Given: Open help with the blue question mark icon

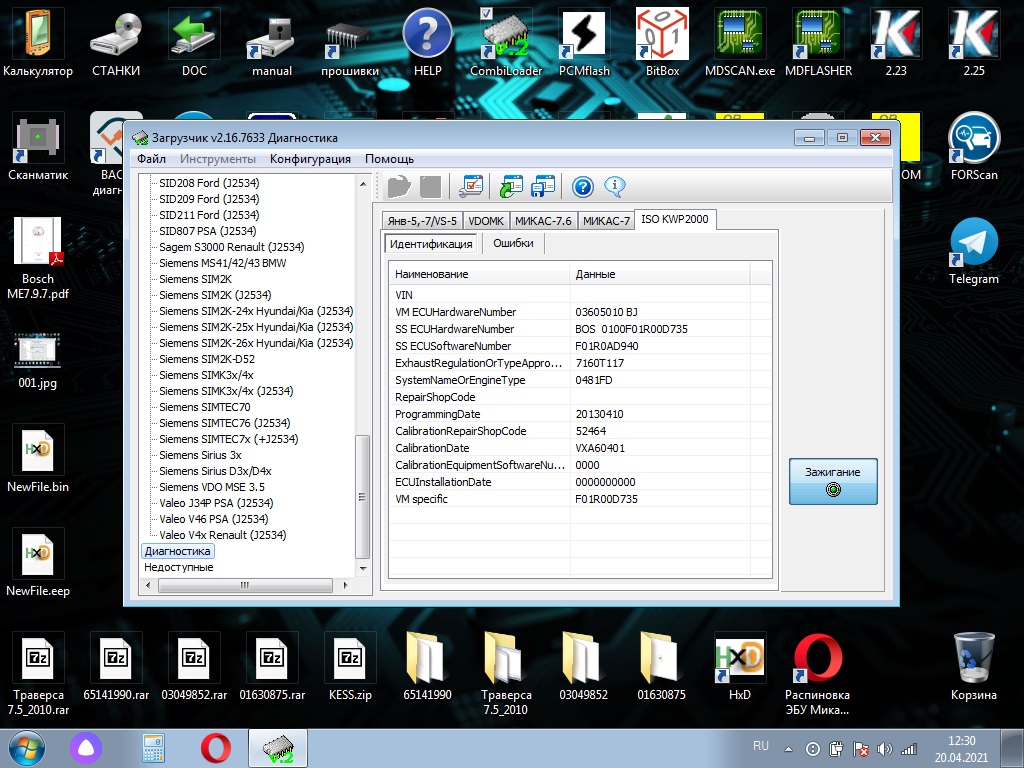Looking at the screenshot, I should click(583, 186).
